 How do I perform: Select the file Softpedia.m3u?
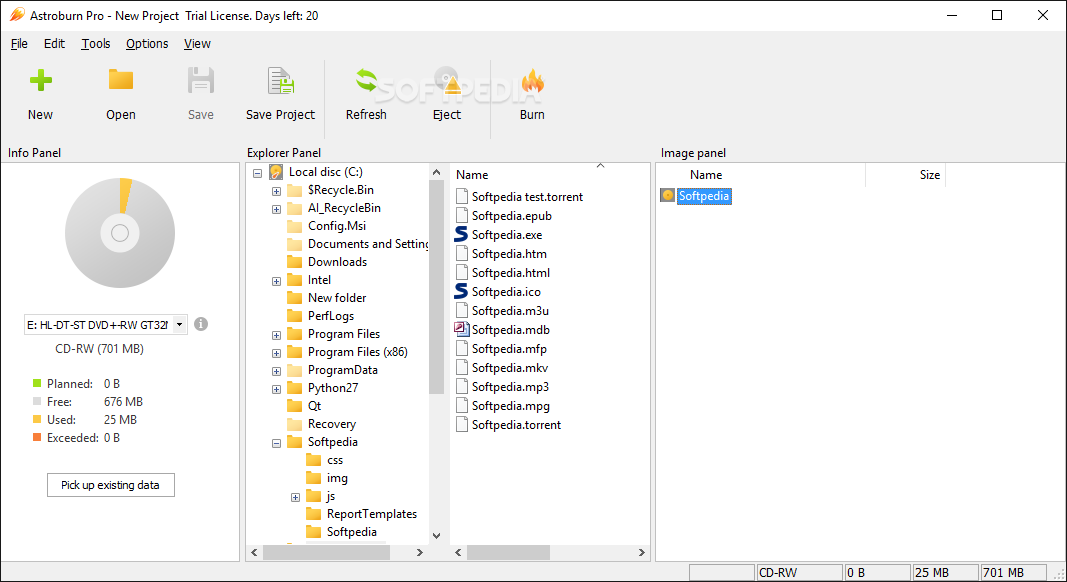510,310
